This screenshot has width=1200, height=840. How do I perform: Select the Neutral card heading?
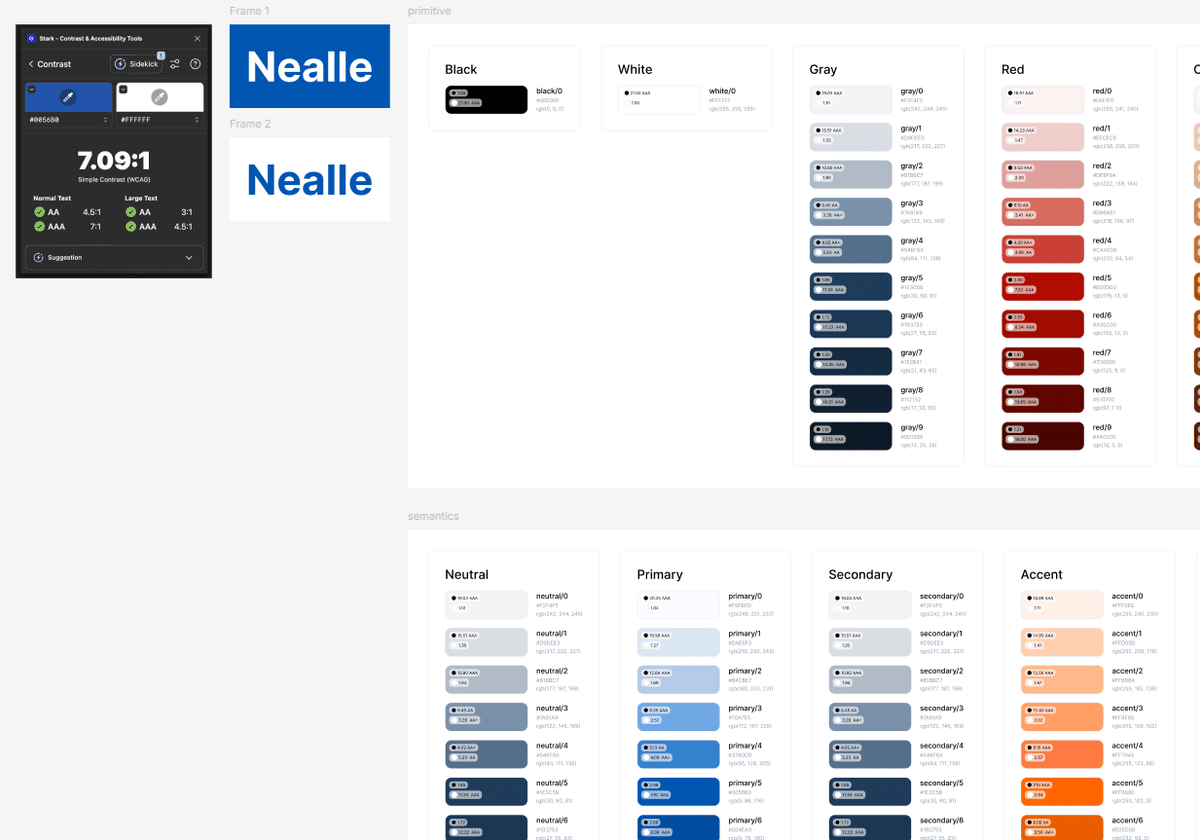coord(467,574)
